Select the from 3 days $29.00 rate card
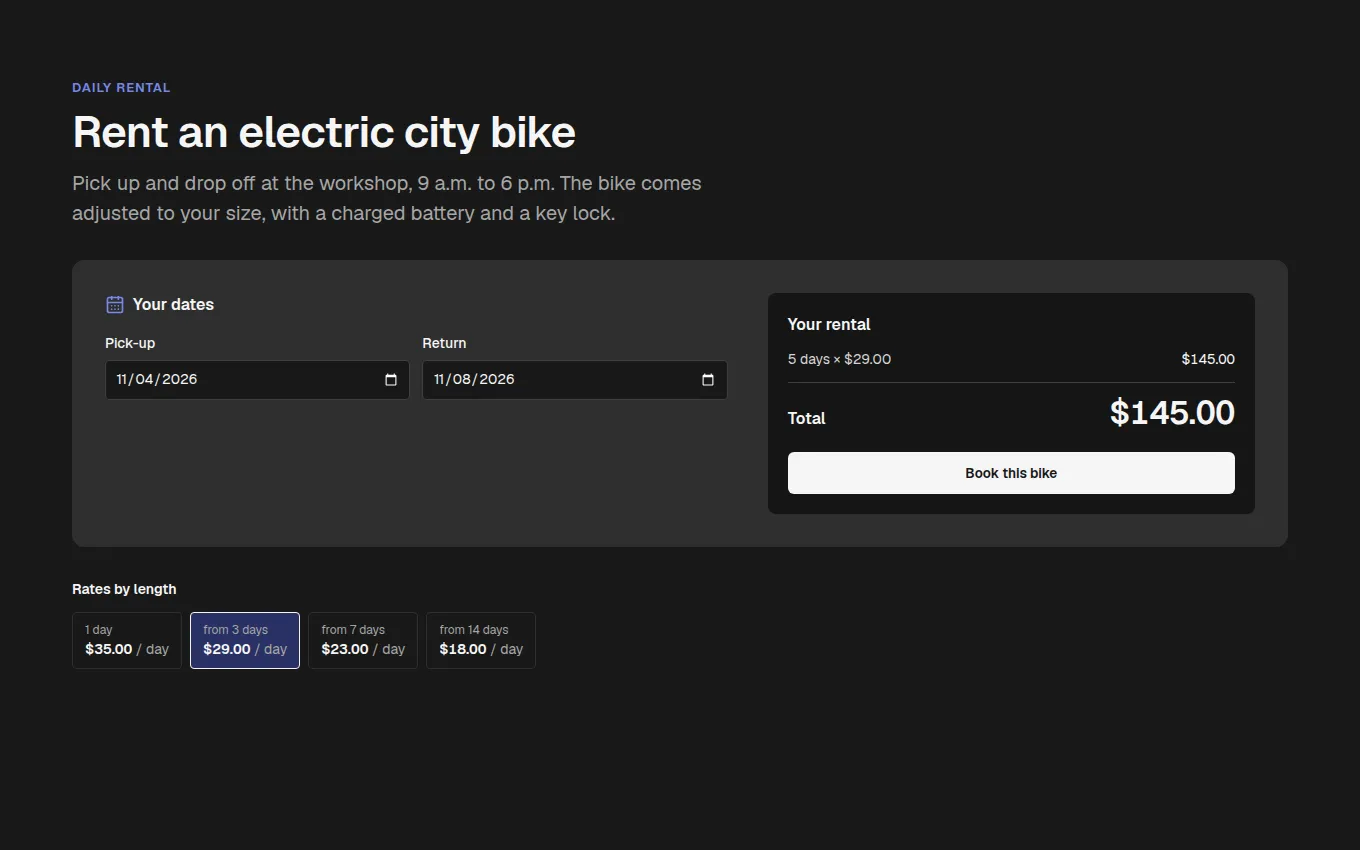1360x850 pixels. (245, 640)
